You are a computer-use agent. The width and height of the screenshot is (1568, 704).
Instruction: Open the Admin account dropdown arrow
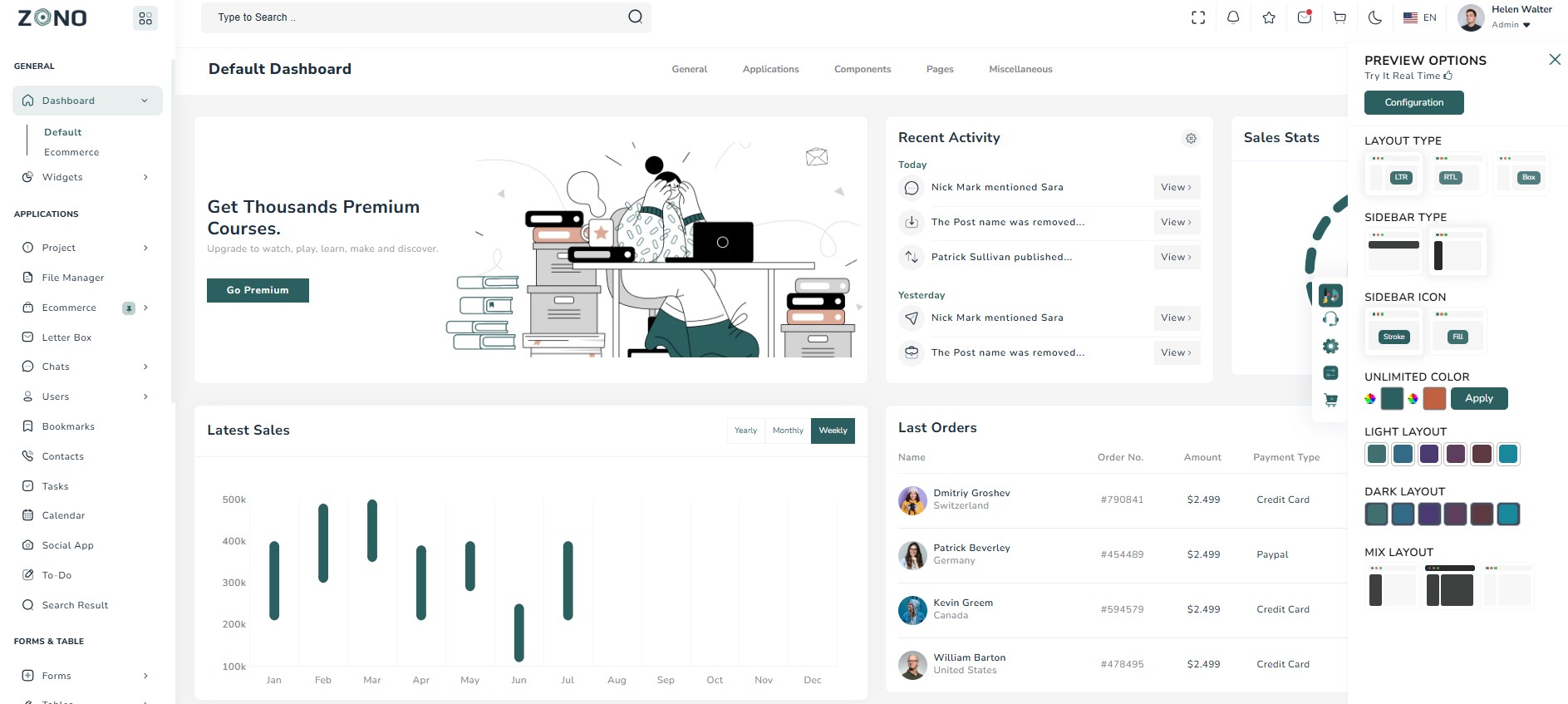[1526, 25]
